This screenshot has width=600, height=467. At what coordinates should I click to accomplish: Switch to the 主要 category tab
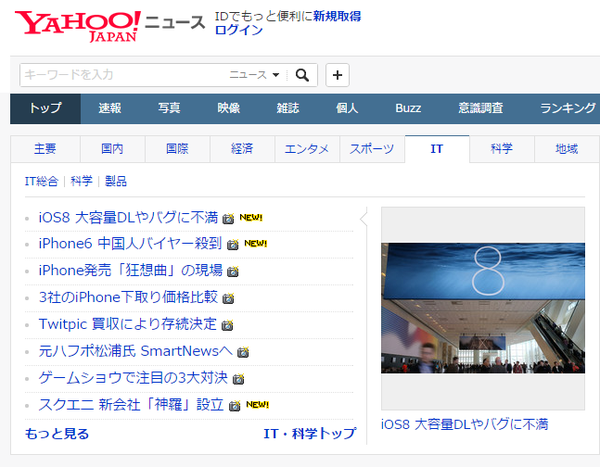pyautogui.click(x=45, y=149)
